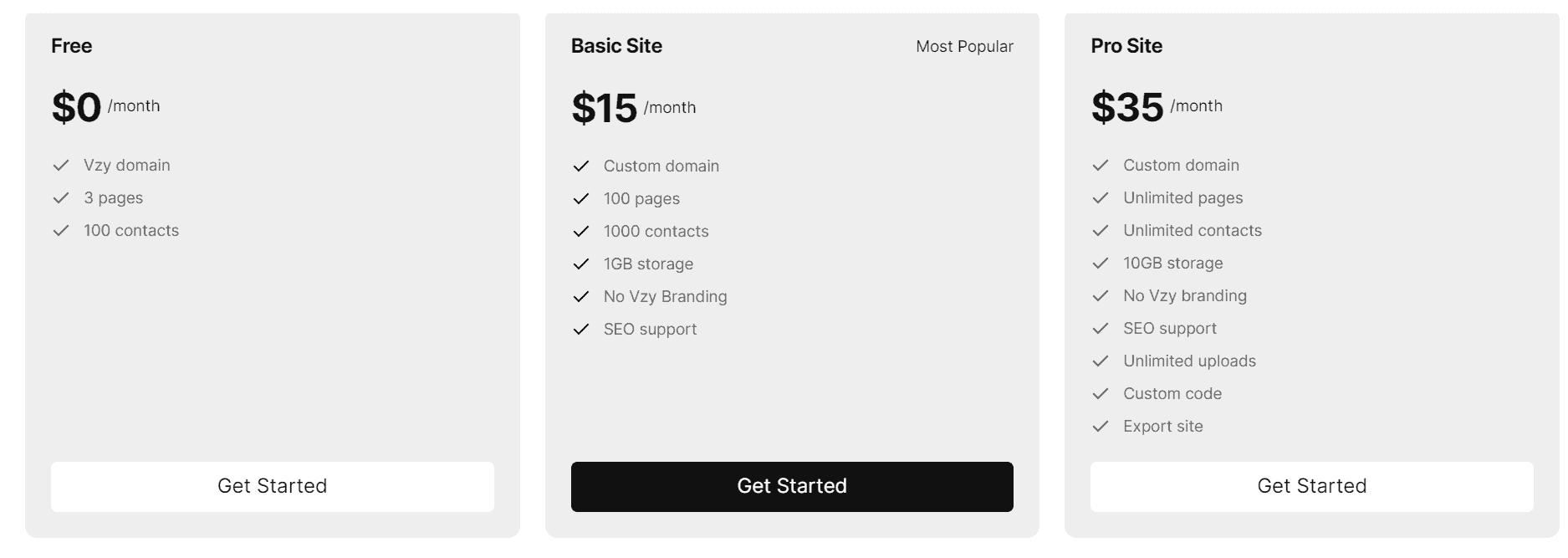Select Get Started on the Free plan

tap(273, 486)
